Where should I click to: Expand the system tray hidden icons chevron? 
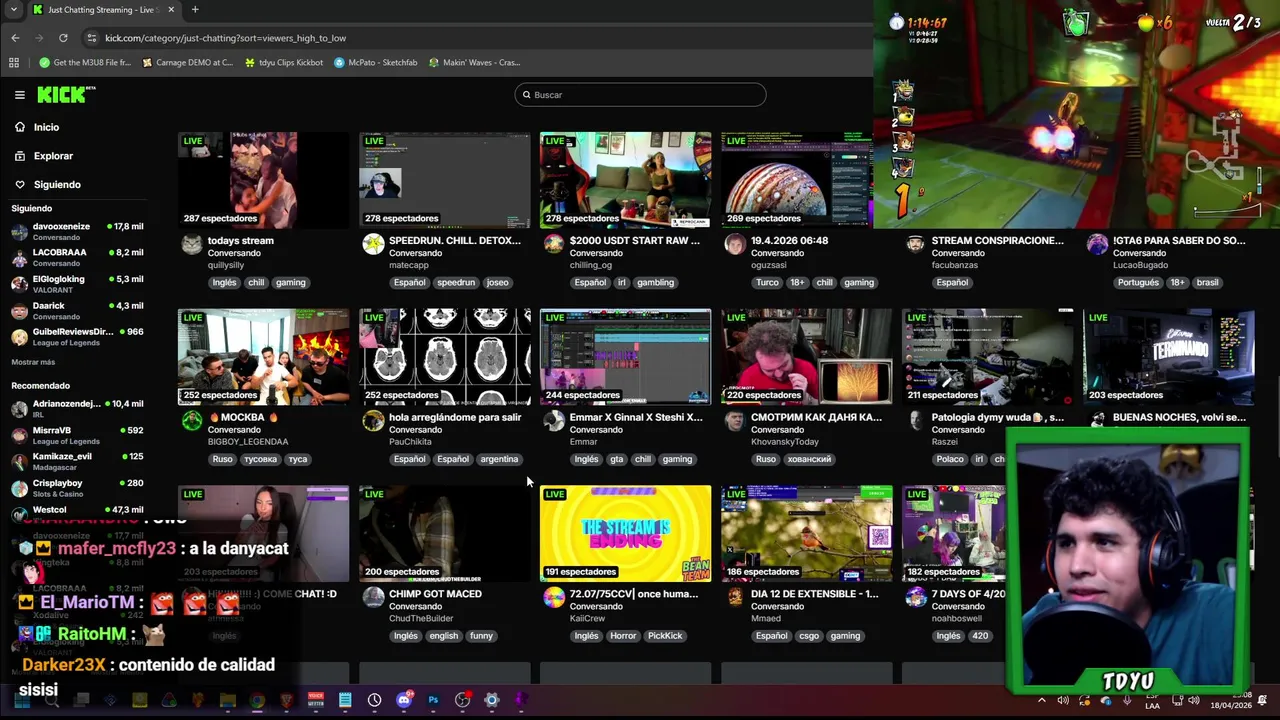pyautogui.click(x=1042, y=700)
